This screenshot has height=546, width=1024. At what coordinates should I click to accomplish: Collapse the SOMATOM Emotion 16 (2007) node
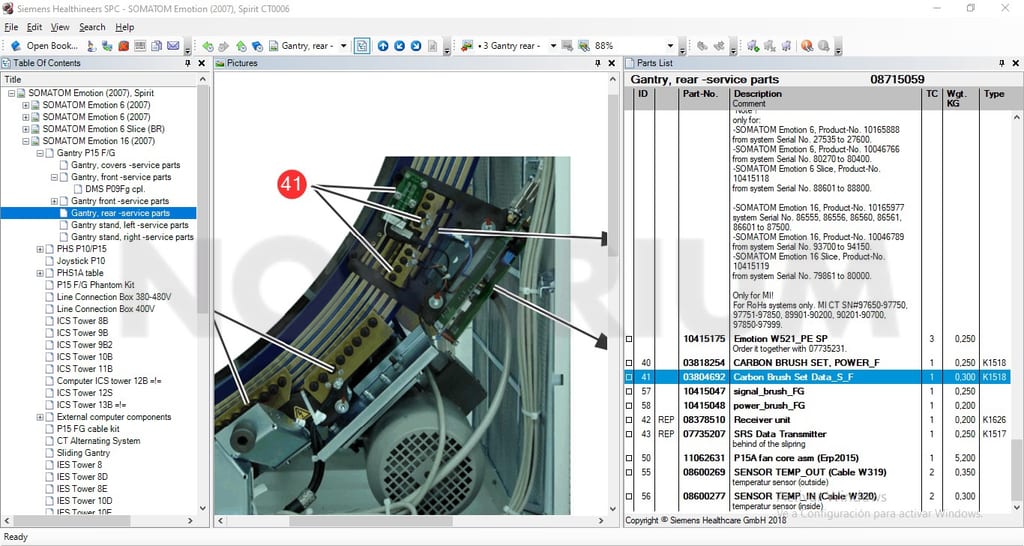(x=25, y=141)
